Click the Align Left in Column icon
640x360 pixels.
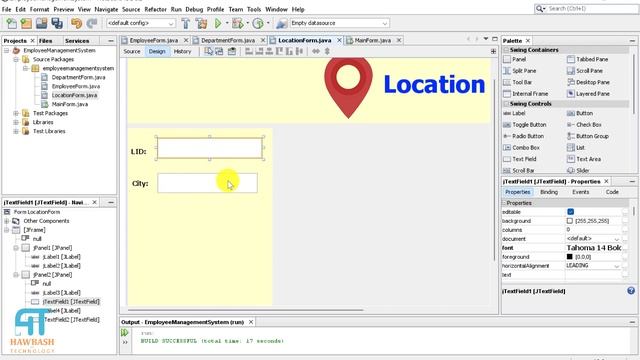249,51
